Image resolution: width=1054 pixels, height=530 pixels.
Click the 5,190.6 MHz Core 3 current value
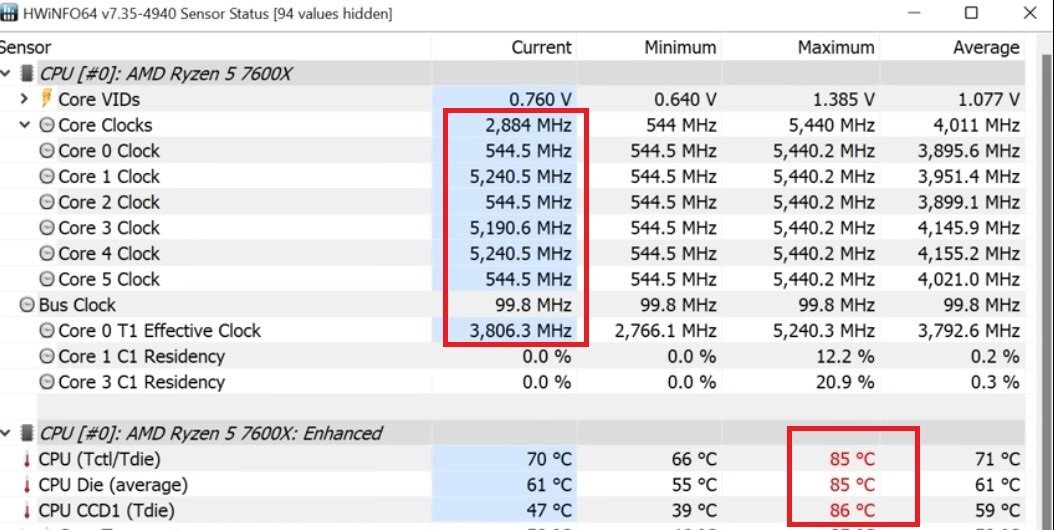(521, 228)
